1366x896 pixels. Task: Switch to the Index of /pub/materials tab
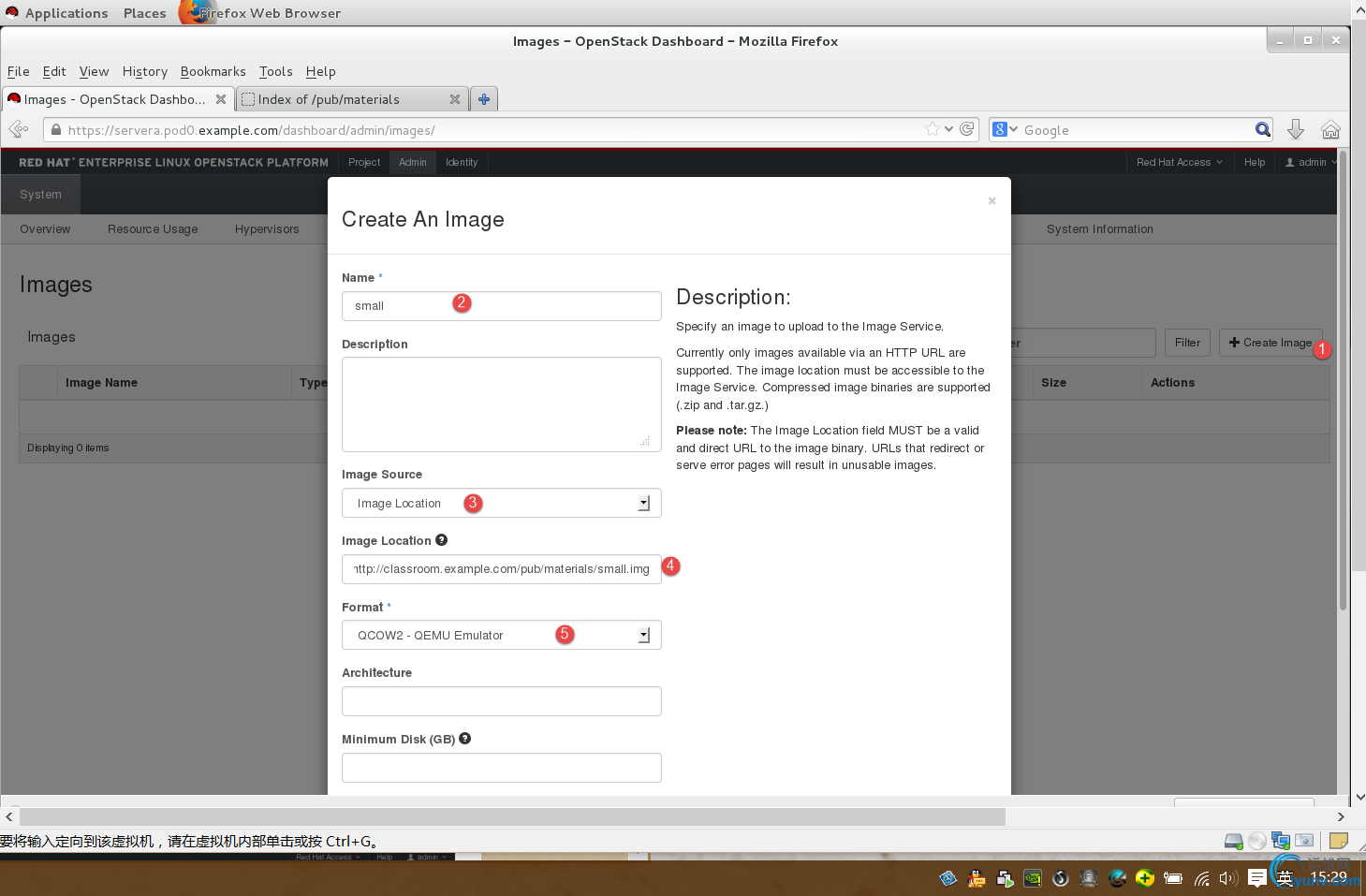pyautogui.click(x=350, y=99)
